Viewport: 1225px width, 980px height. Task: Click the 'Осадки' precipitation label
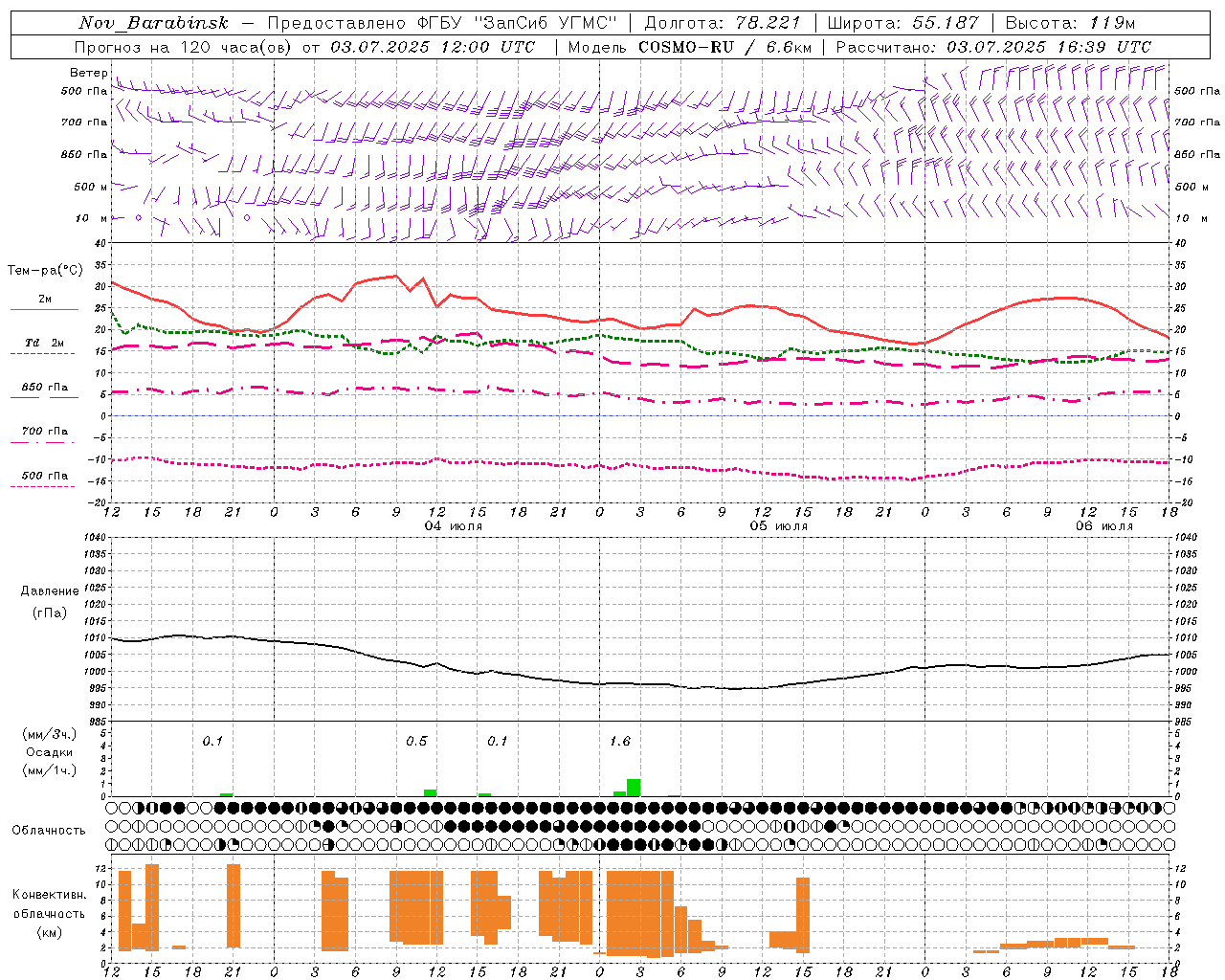click(50, 752)
